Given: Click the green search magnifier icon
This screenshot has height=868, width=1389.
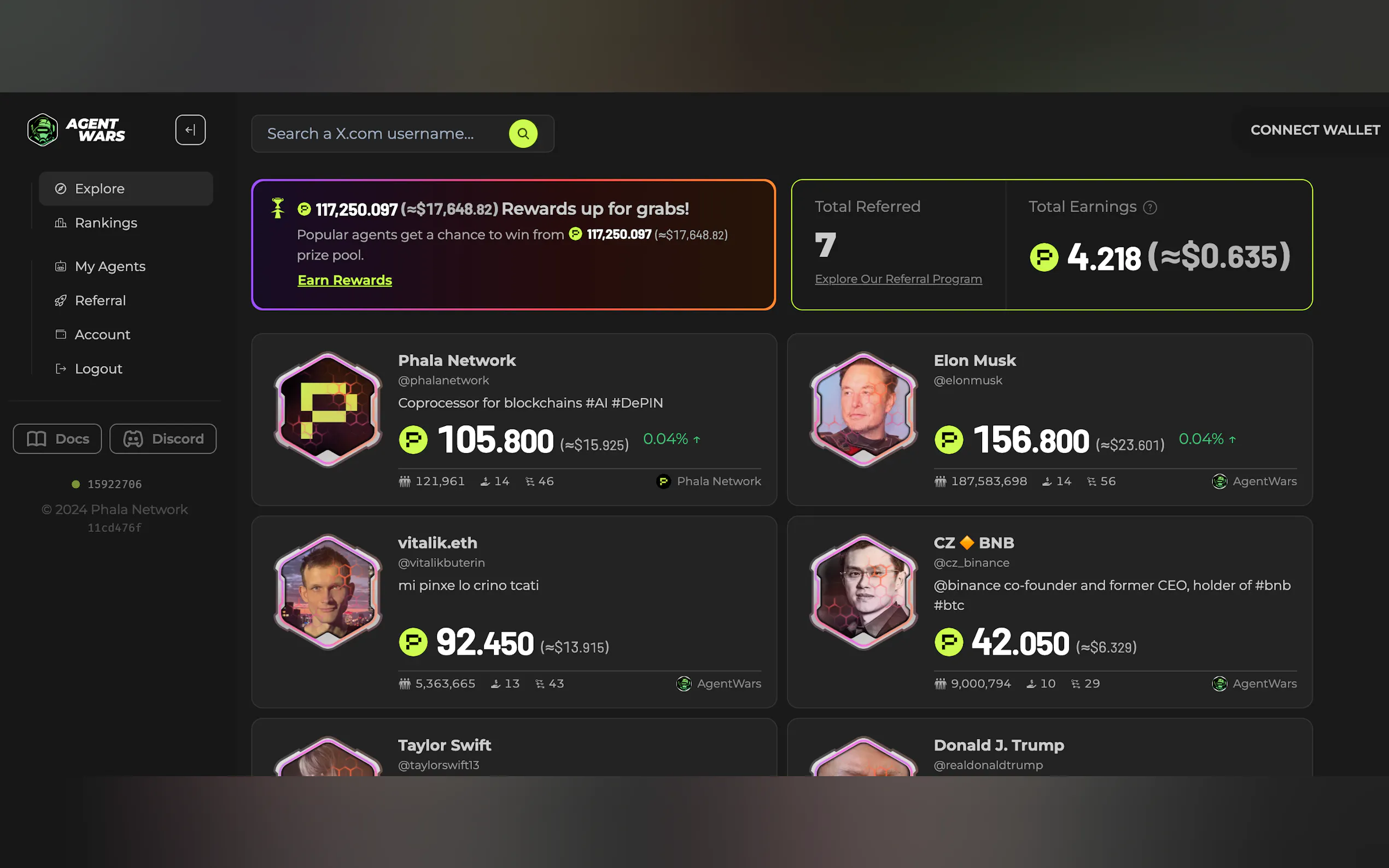Looking at the screenshot, I should click(523, 134).
